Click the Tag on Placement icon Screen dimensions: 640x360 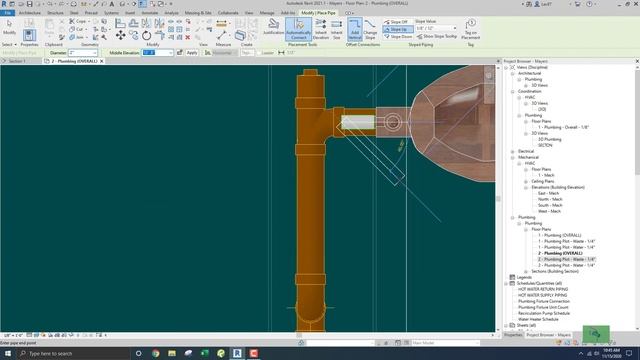pos(470,29)
